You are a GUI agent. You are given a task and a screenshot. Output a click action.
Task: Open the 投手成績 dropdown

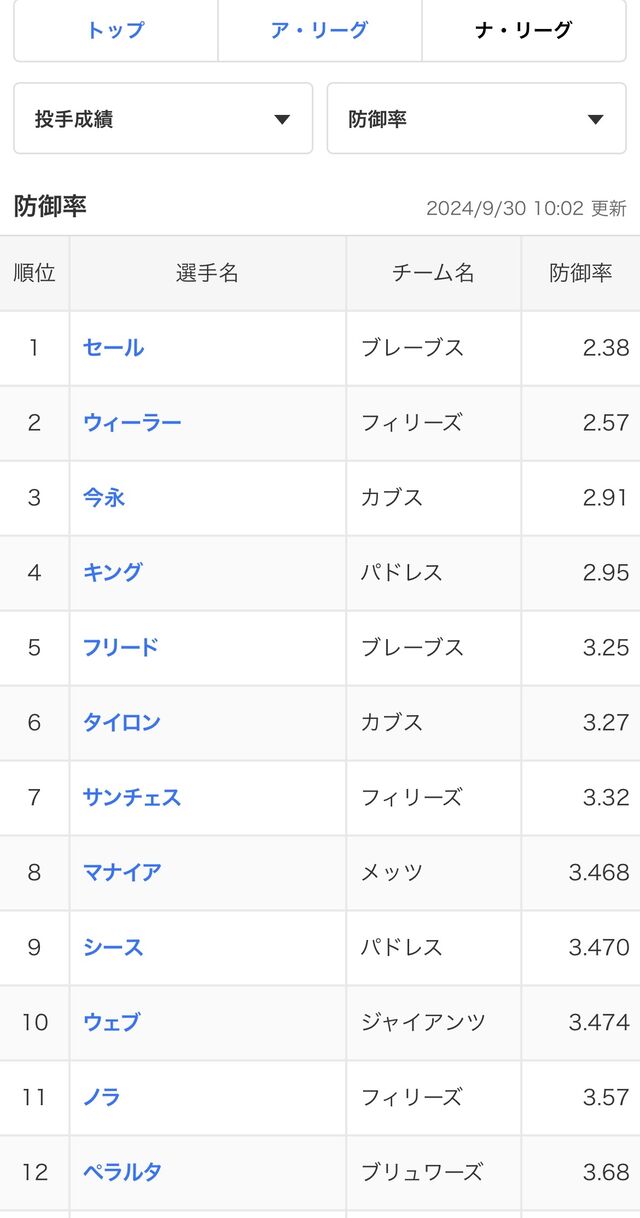pos(163,119)
